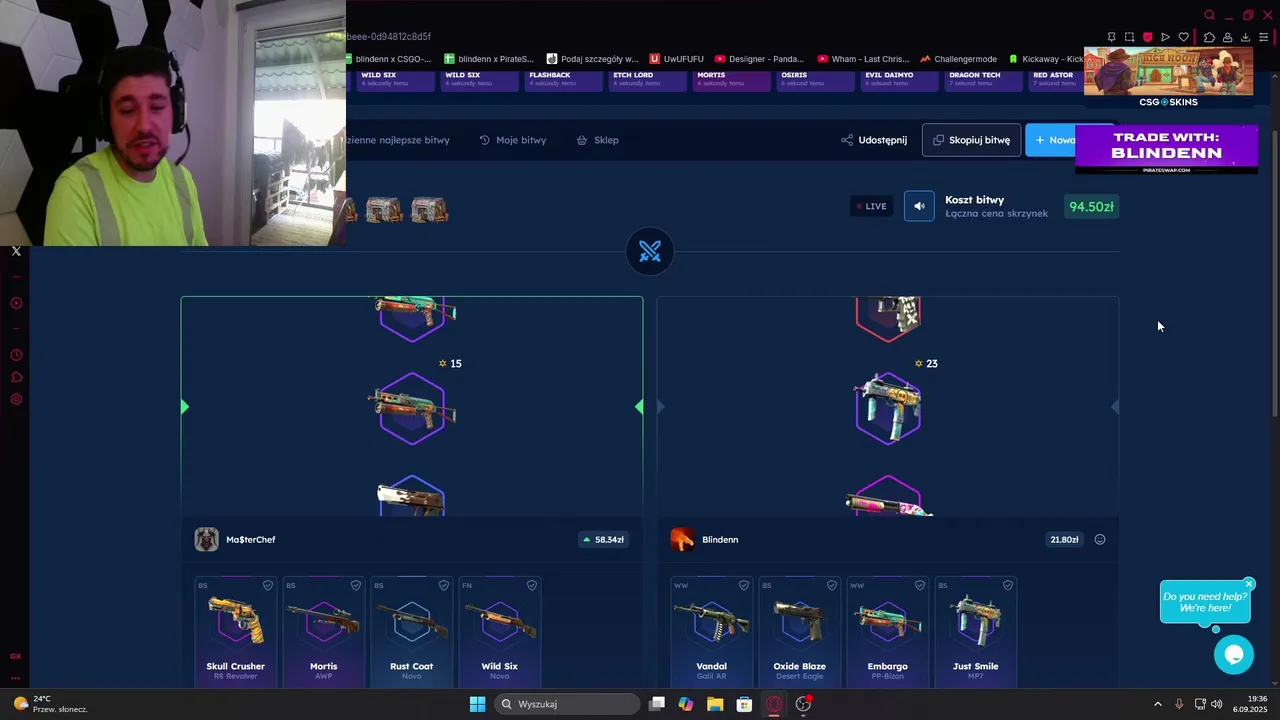1280x720 pixels.
Task: Click the X (Twitter) sidebar icon
Action: pyautogui.click(x=16, y=251)
